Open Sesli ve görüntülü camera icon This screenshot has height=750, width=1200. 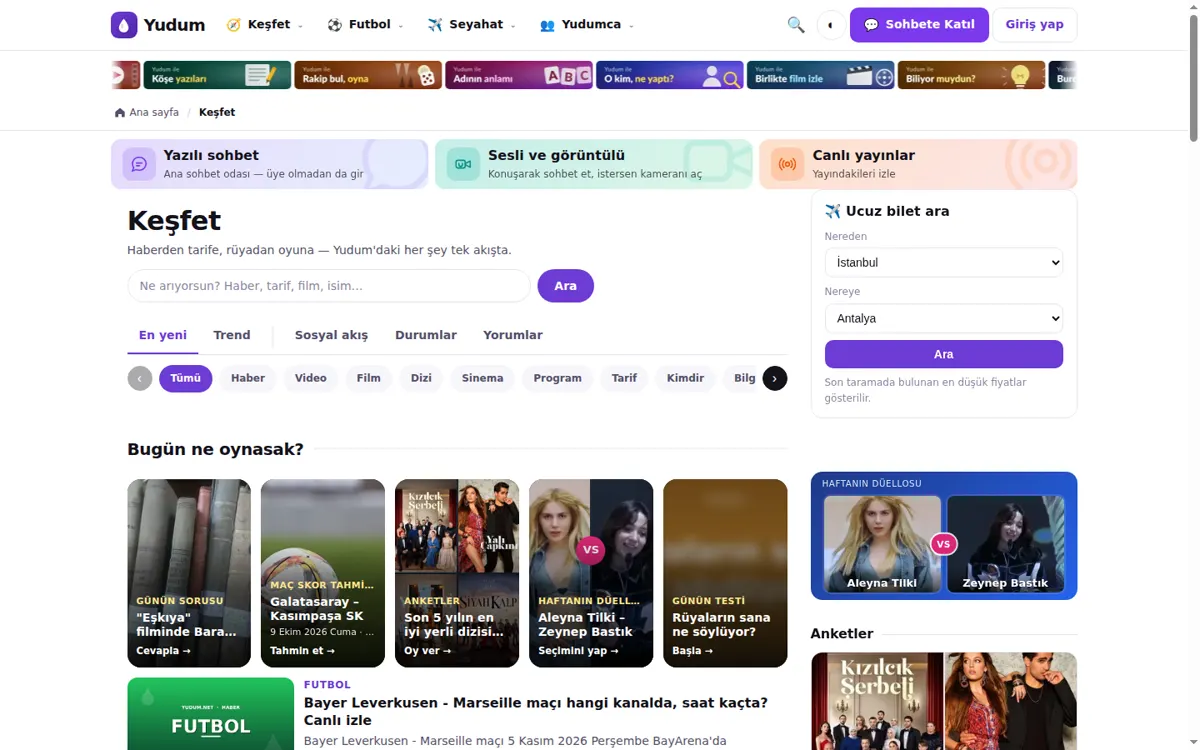coord(463,164)
